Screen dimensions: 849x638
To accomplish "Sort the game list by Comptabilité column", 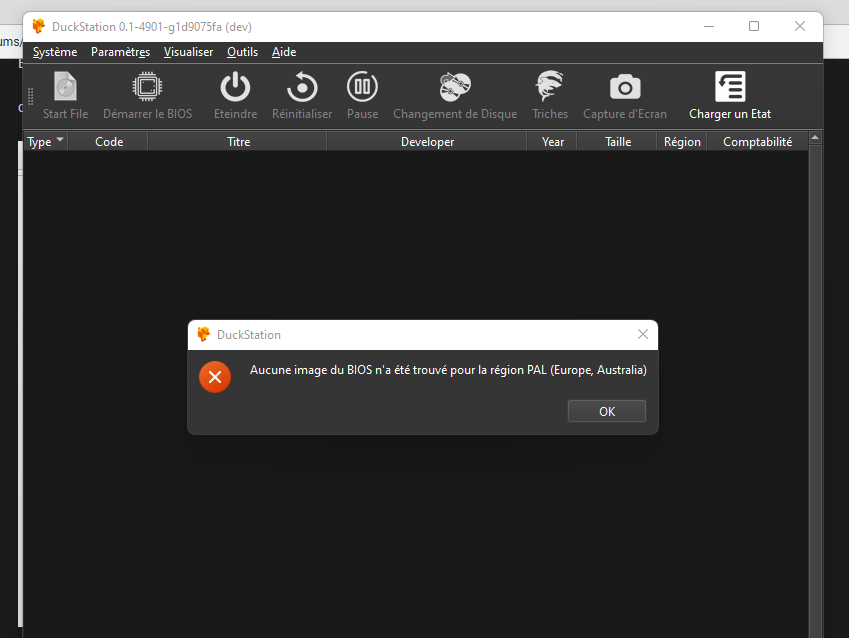I will [757, 141].
